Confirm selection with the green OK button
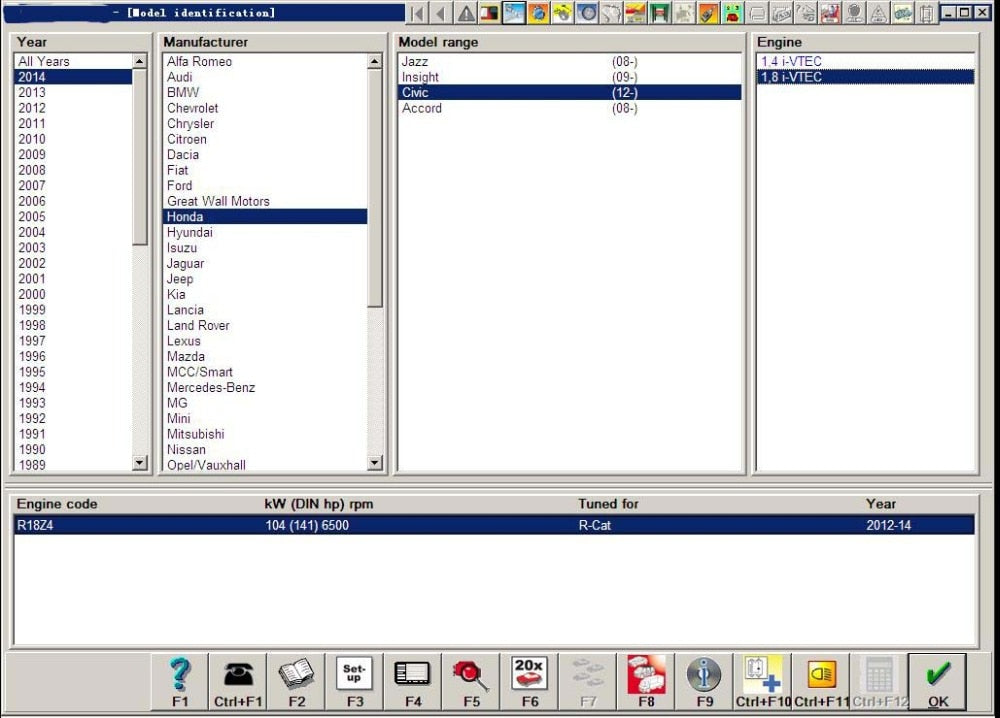The image size is (1000, 718). (935, 680)
